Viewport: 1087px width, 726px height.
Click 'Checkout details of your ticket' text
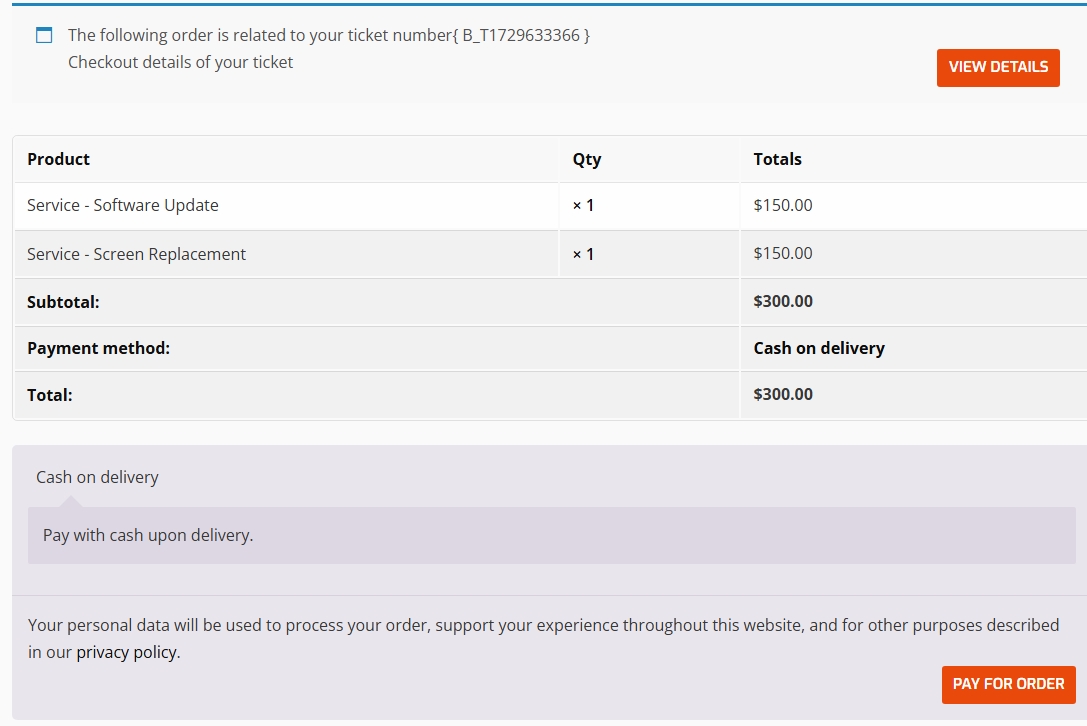point(180,62)
